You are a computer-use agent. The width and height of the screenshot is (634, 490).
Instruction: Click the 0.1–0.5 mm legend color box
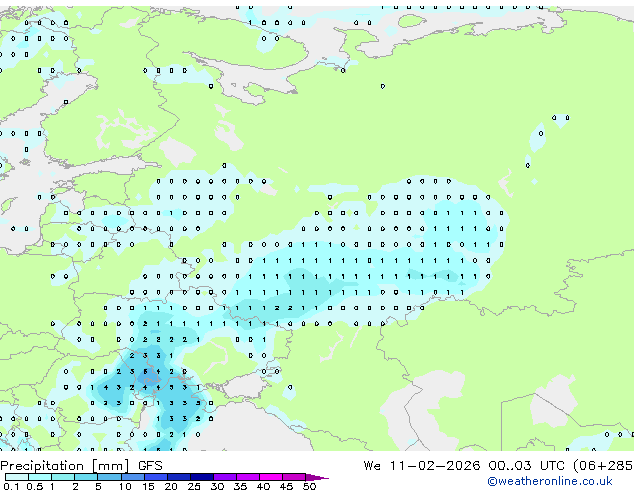[17, 477]
